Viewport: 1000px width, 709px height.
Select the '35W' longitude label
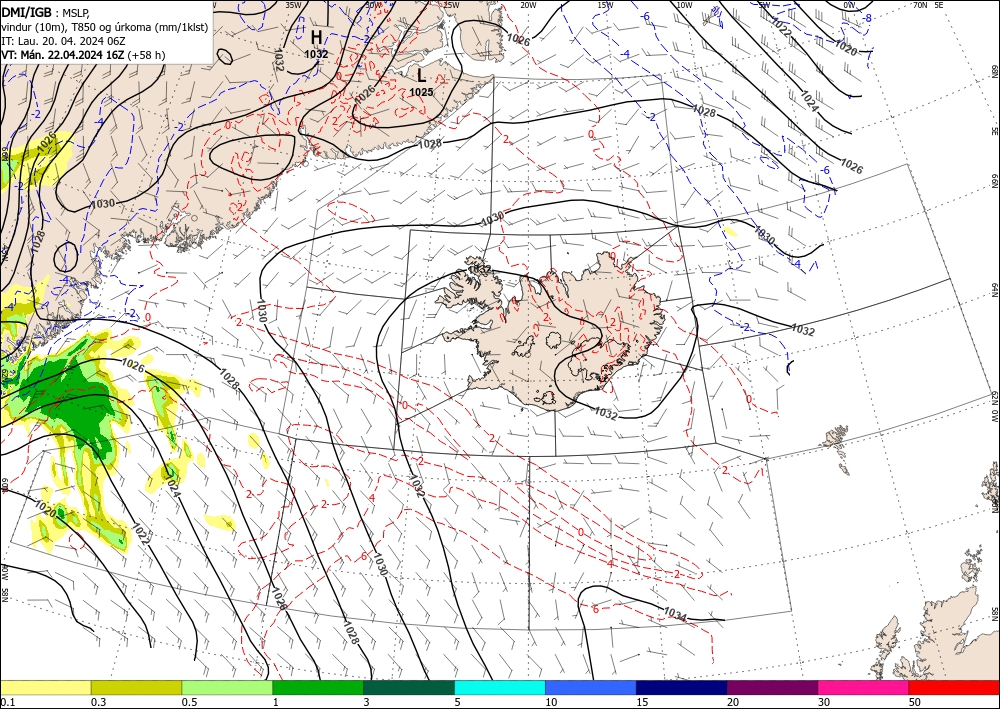pyautogui.click(x=293, y=5)
